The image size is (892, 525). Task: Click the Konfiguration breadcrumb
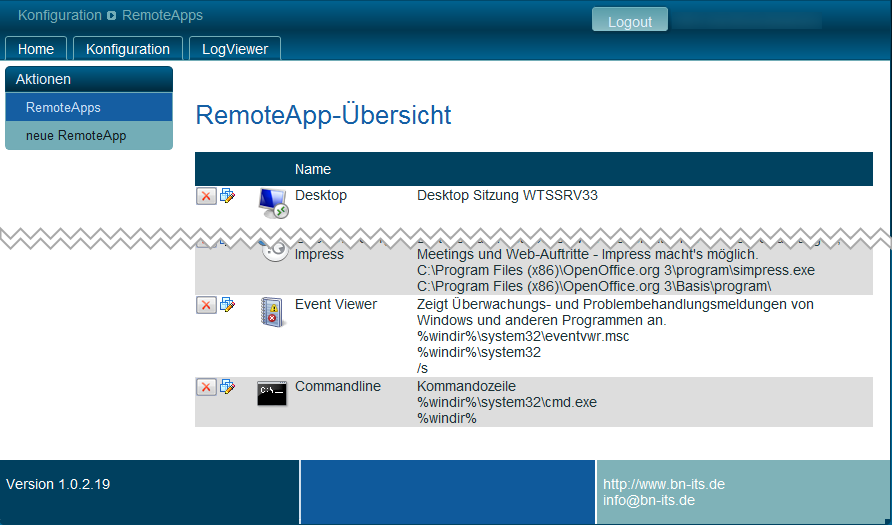tap(60, 15)
